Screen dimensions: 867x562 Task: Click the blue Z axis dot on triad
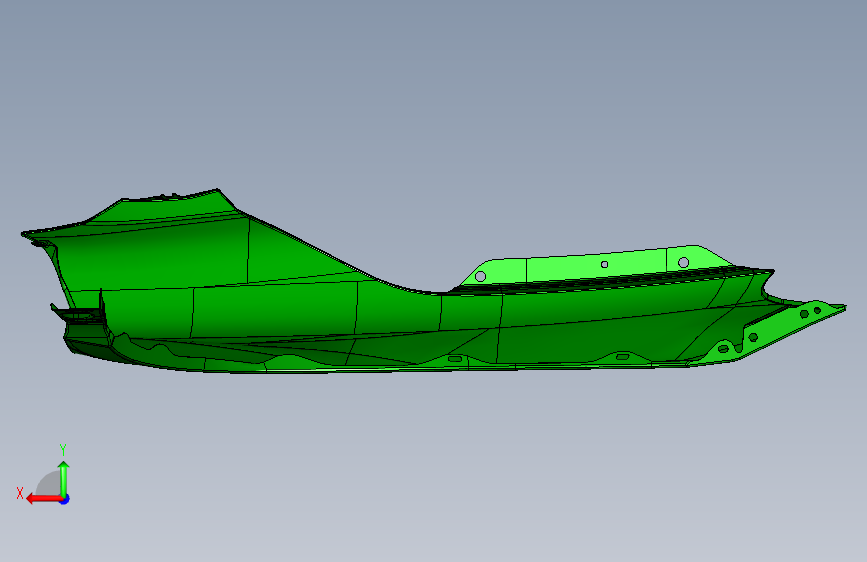(65, 499)
